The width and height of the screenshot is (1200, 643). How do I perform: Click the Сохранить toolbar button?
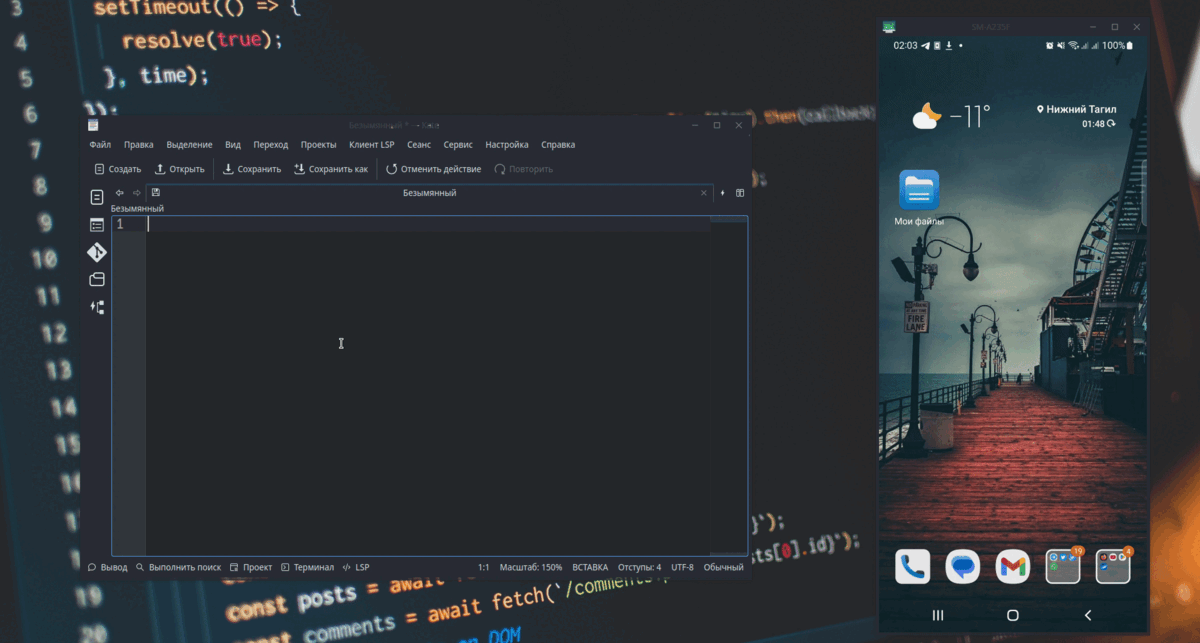pos(252,169)
